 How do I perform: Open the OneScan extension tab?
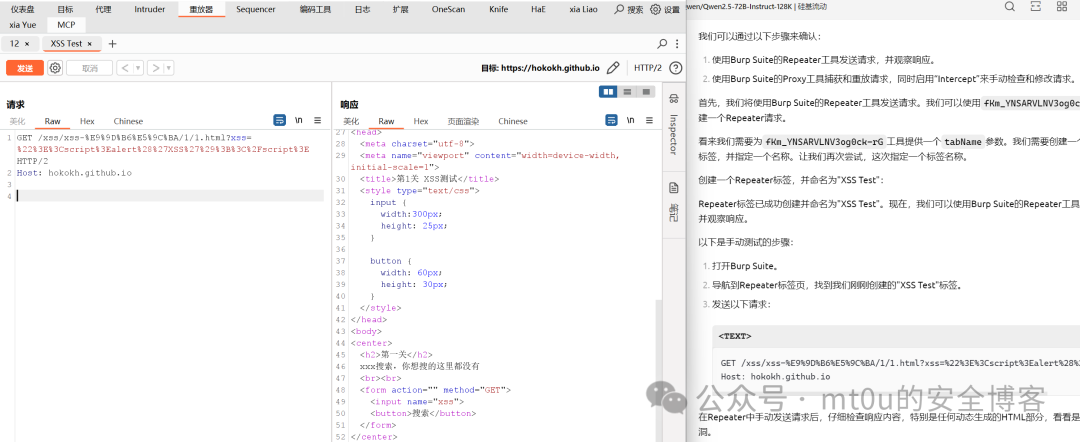click(449, 10)
